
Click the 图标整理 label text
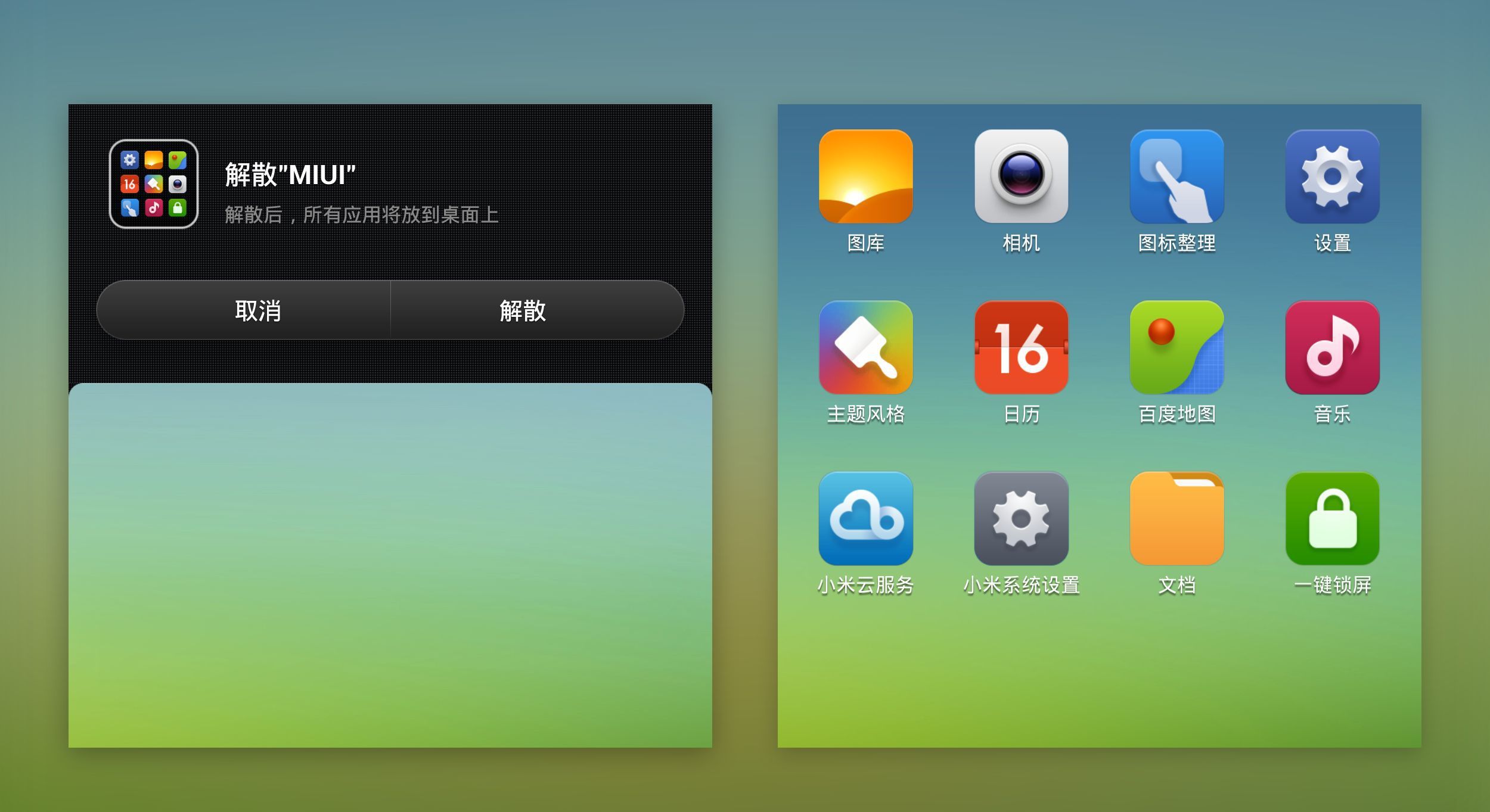(1177, 243)
